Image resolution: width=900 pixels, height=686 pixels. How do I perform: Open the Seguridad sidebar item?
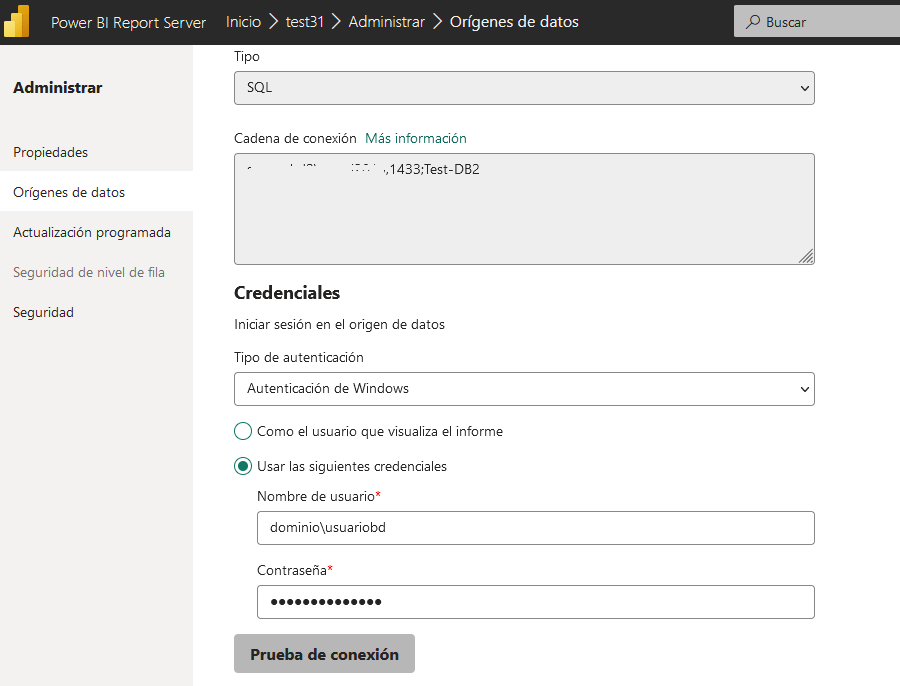[x=44, y=312]
